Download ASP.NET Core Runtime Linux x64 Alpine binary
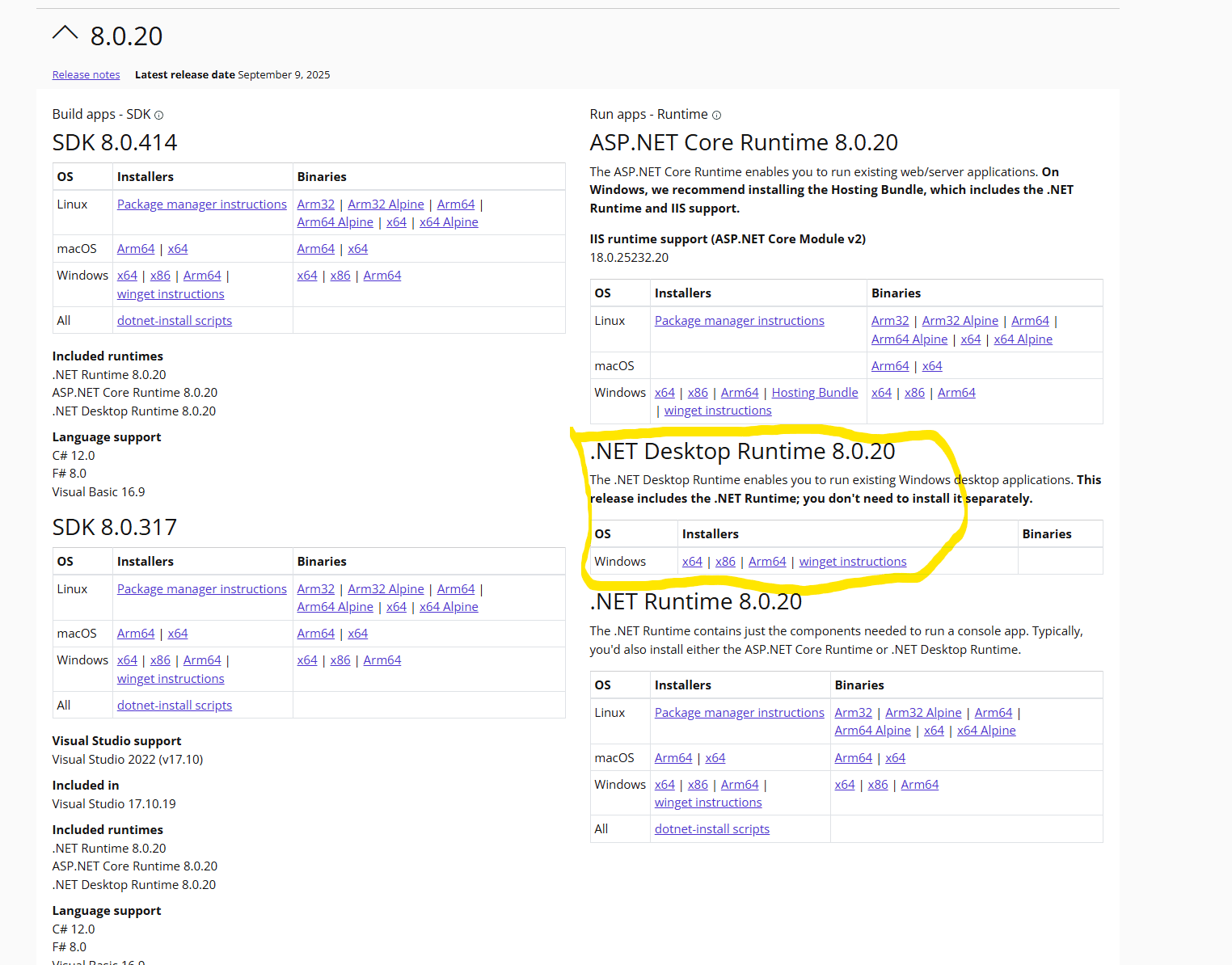 1023,339
